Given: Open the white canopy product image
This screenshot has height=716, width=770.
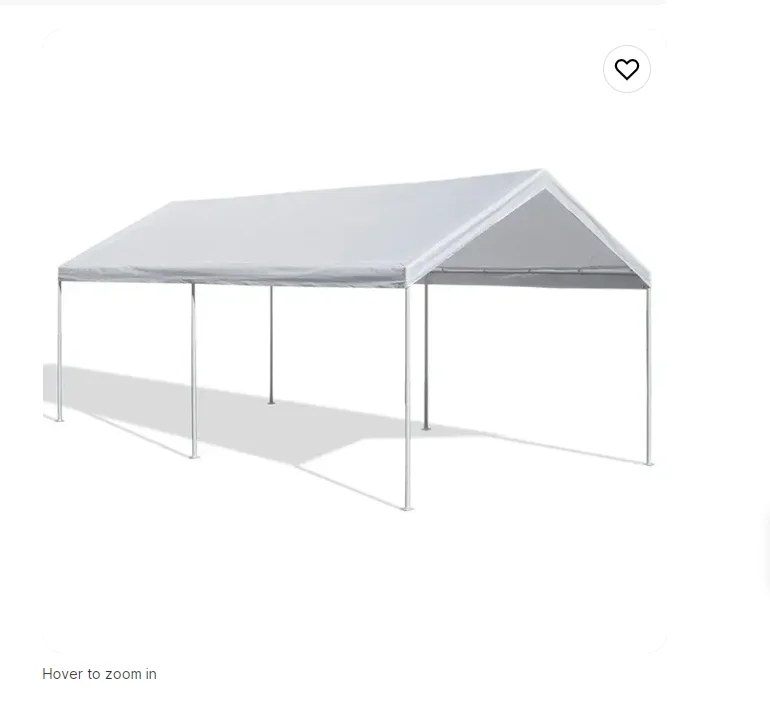Looking at the screenshot, I should 355,341.
